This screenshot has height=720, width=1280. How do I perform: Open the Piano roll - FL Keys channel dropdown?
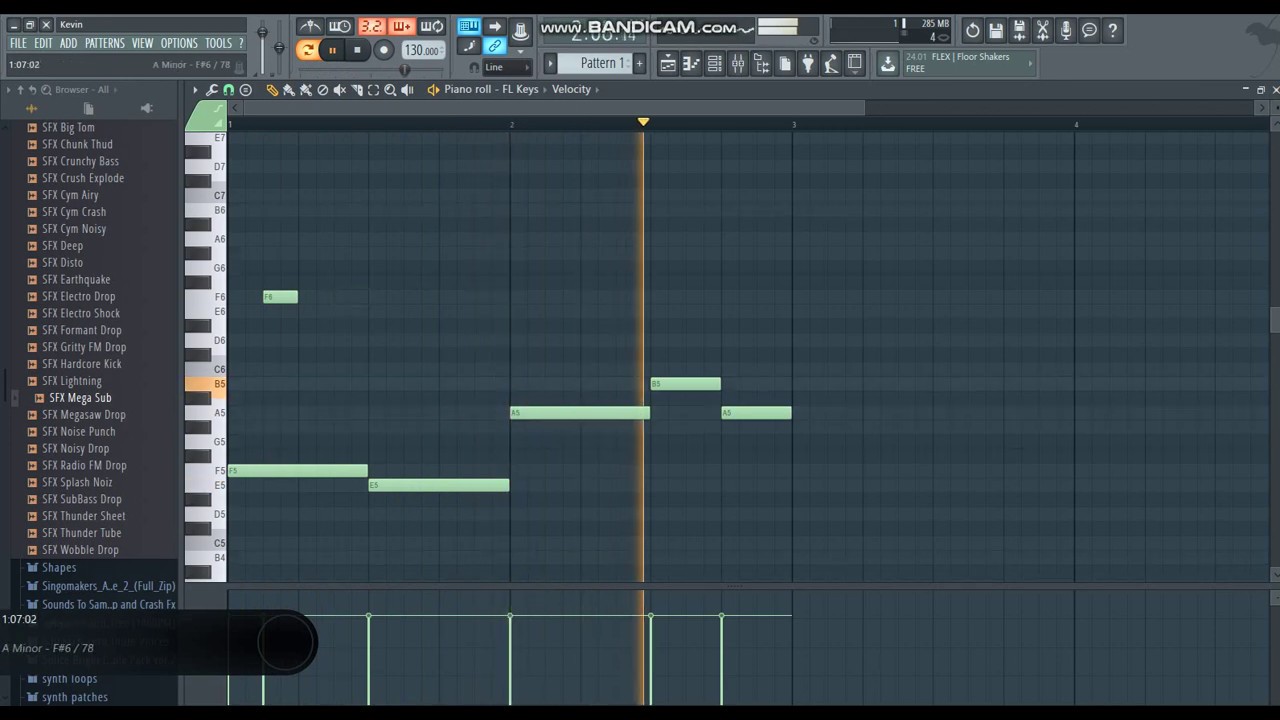[x=492, y=90]
